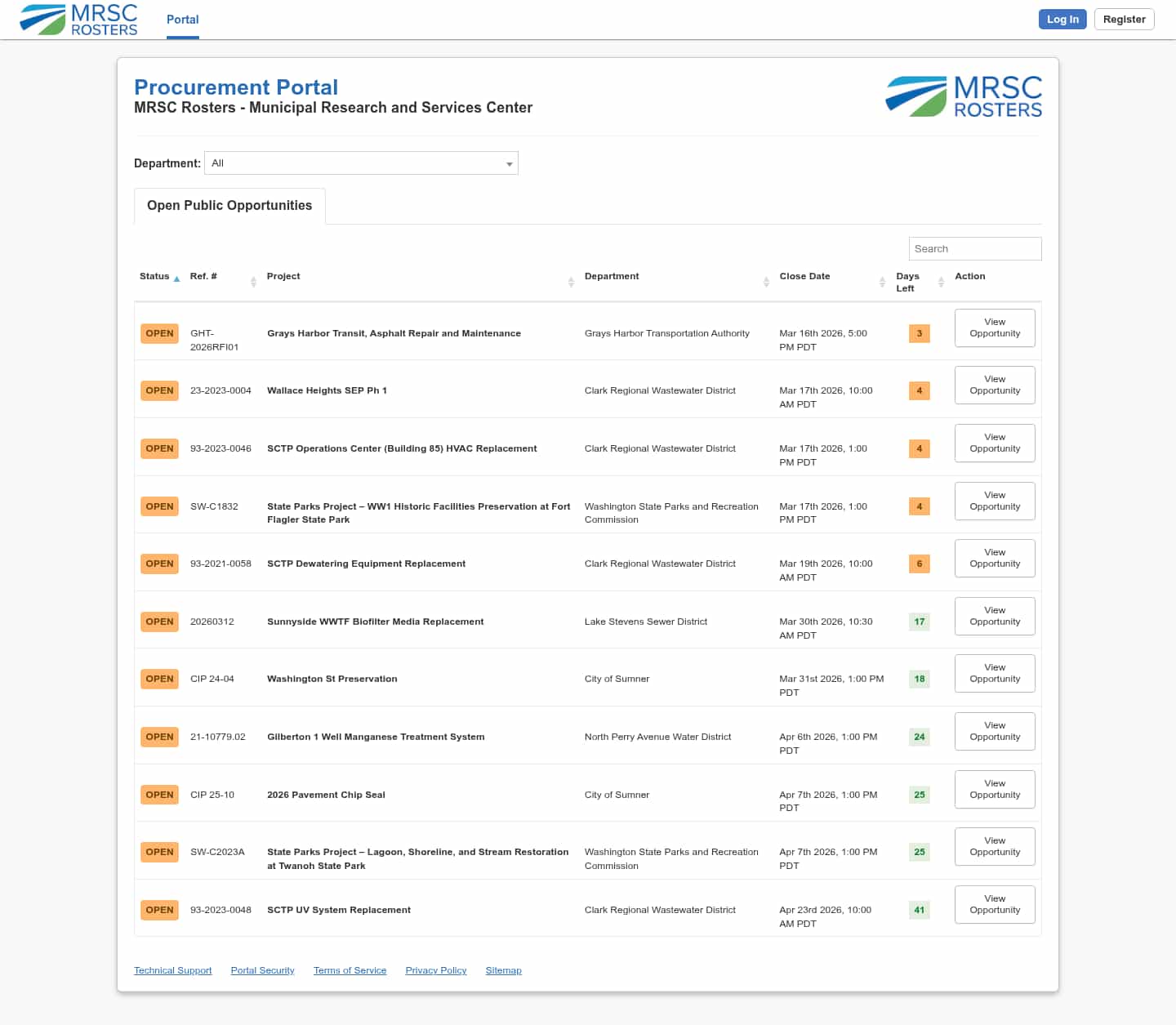Image resolution: width=1176 pixels, height=1025 pixels.
Task: Sort by Days Left column sort icon
Action: (x=941, y=282)
